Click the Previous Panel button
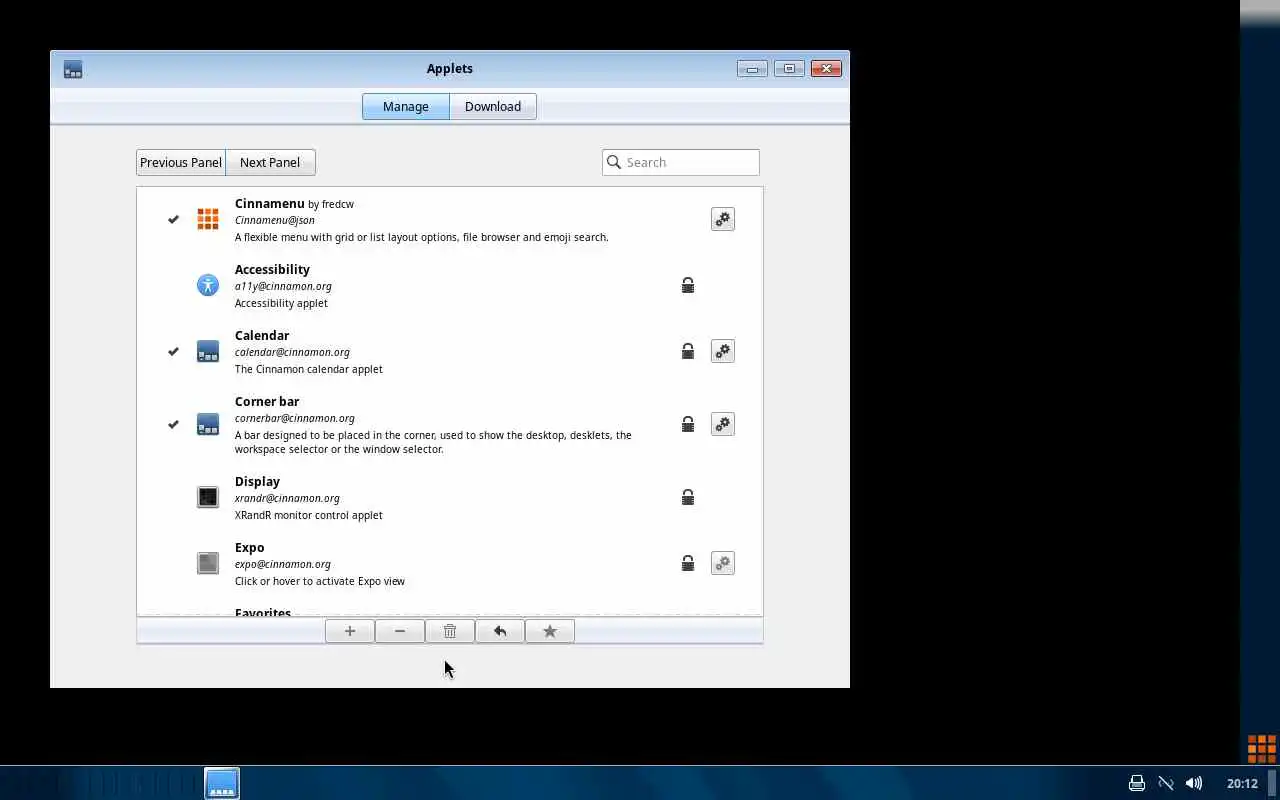1280x800 pixels. coord(181,162)
